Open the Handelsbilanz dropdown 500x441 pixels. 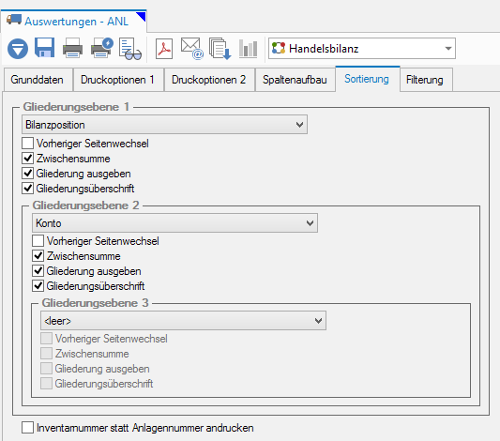(362, 49)
